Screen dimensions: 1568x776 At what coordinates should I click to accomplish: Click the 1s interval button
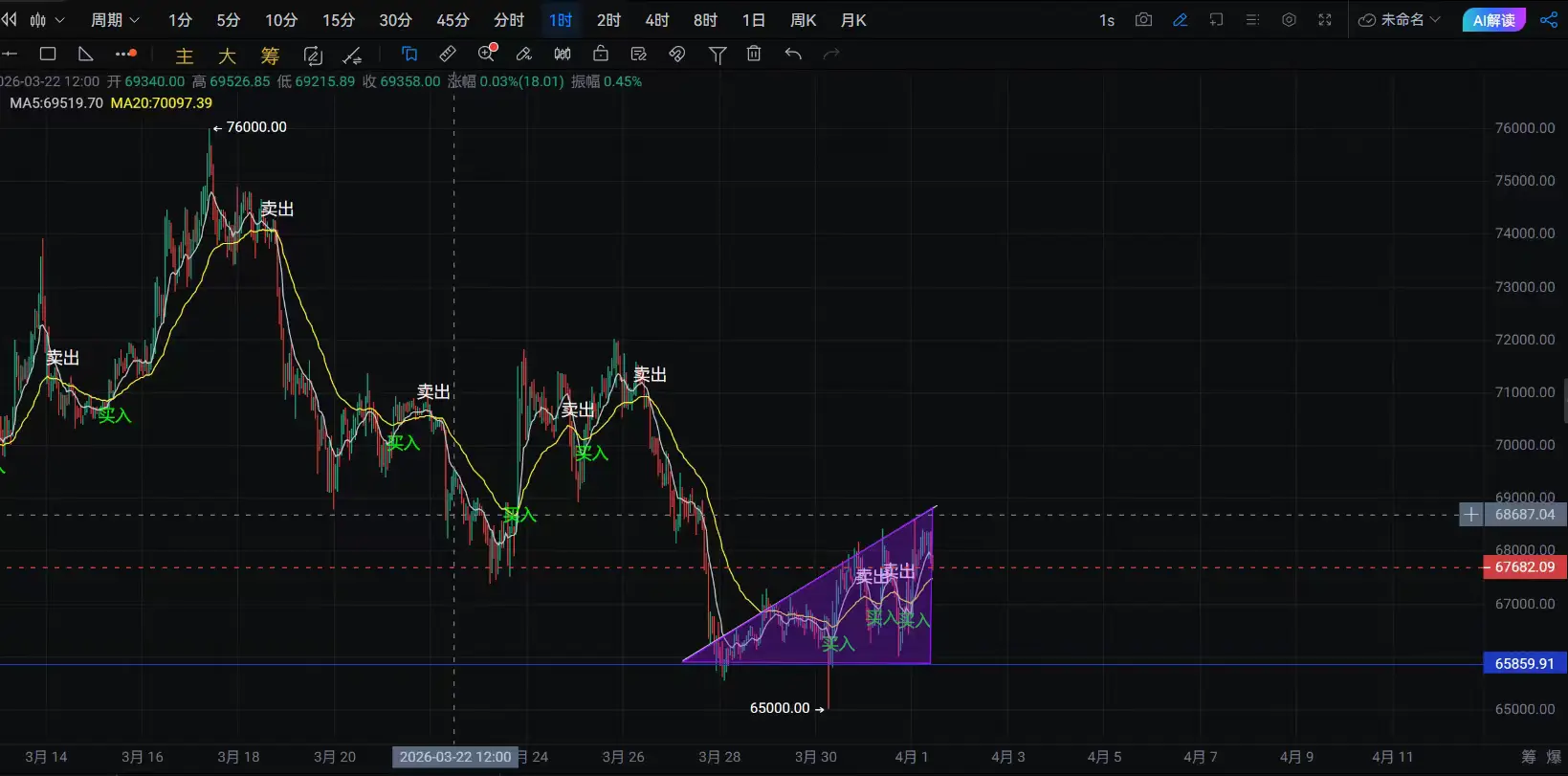(1107, 20)
